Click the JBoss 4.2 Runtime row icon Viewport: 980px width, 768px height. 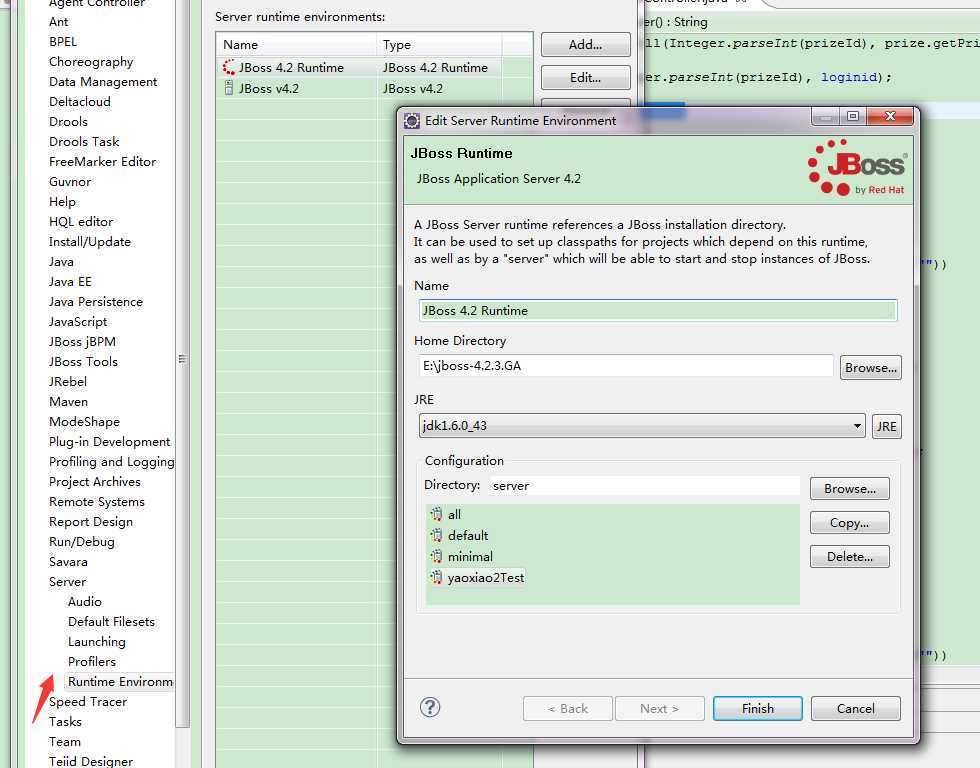pos(229,67)
